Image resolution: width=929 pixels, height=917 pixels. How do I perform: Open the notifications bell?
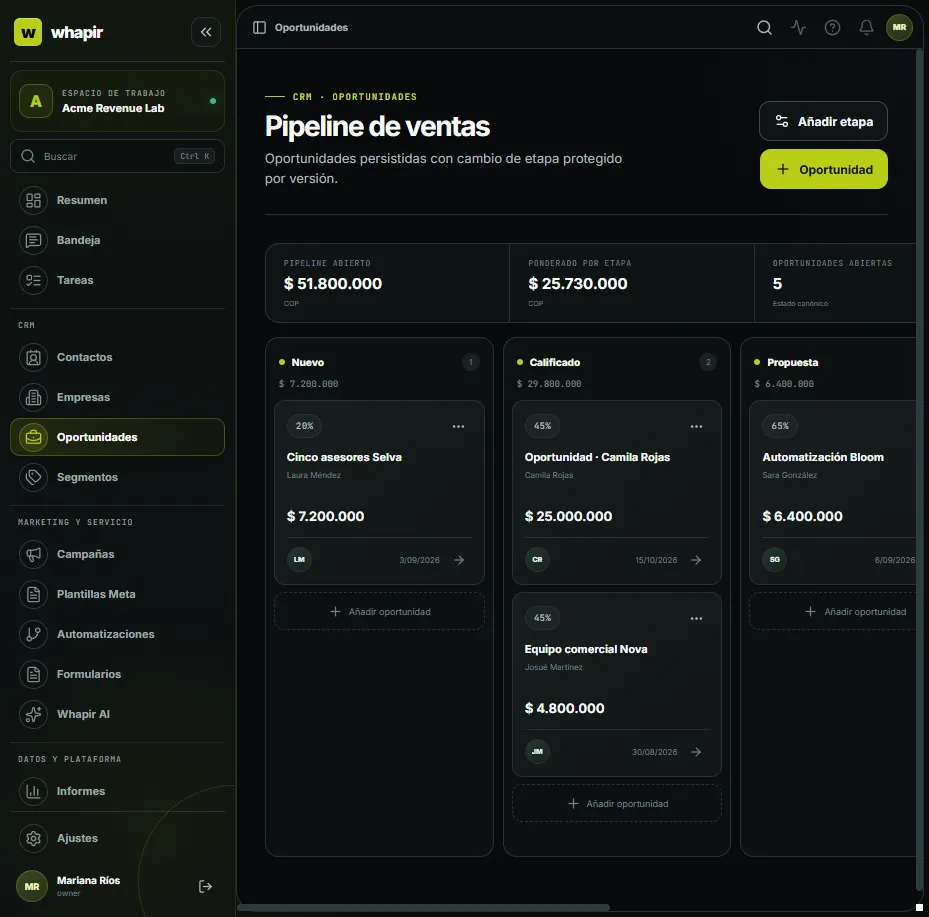(x=866, y=28)
